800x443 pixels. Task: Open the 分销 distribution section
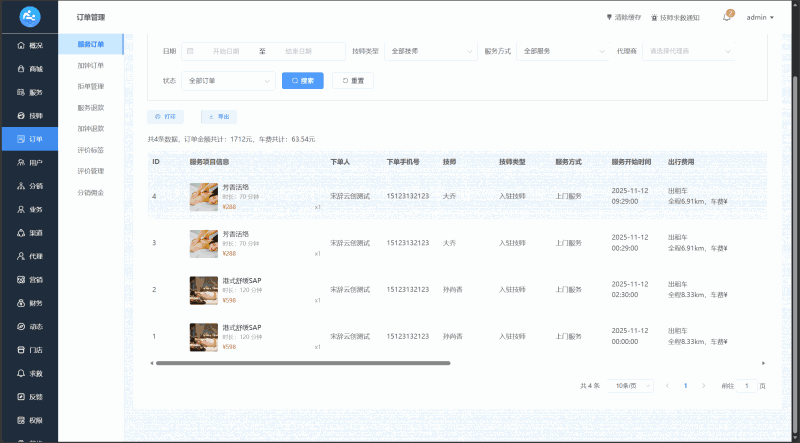(30, 186)
